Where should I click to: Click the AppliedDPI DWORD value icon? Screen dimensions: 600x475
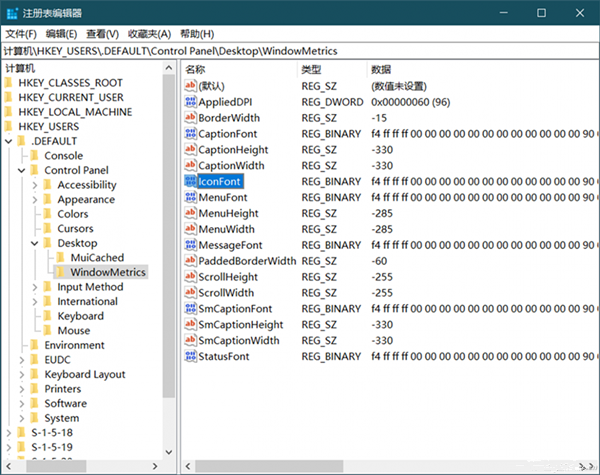point(191,102)
